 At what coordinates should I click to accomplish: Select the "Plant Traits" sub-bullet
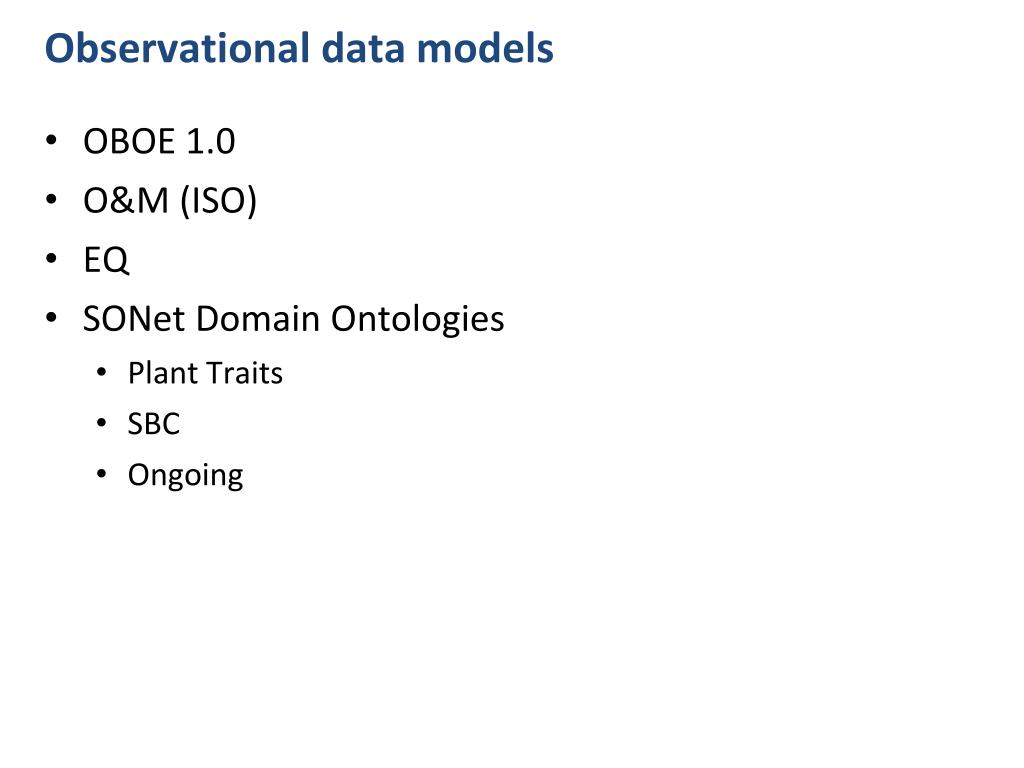pyautogui.click(x=205, y=374)
